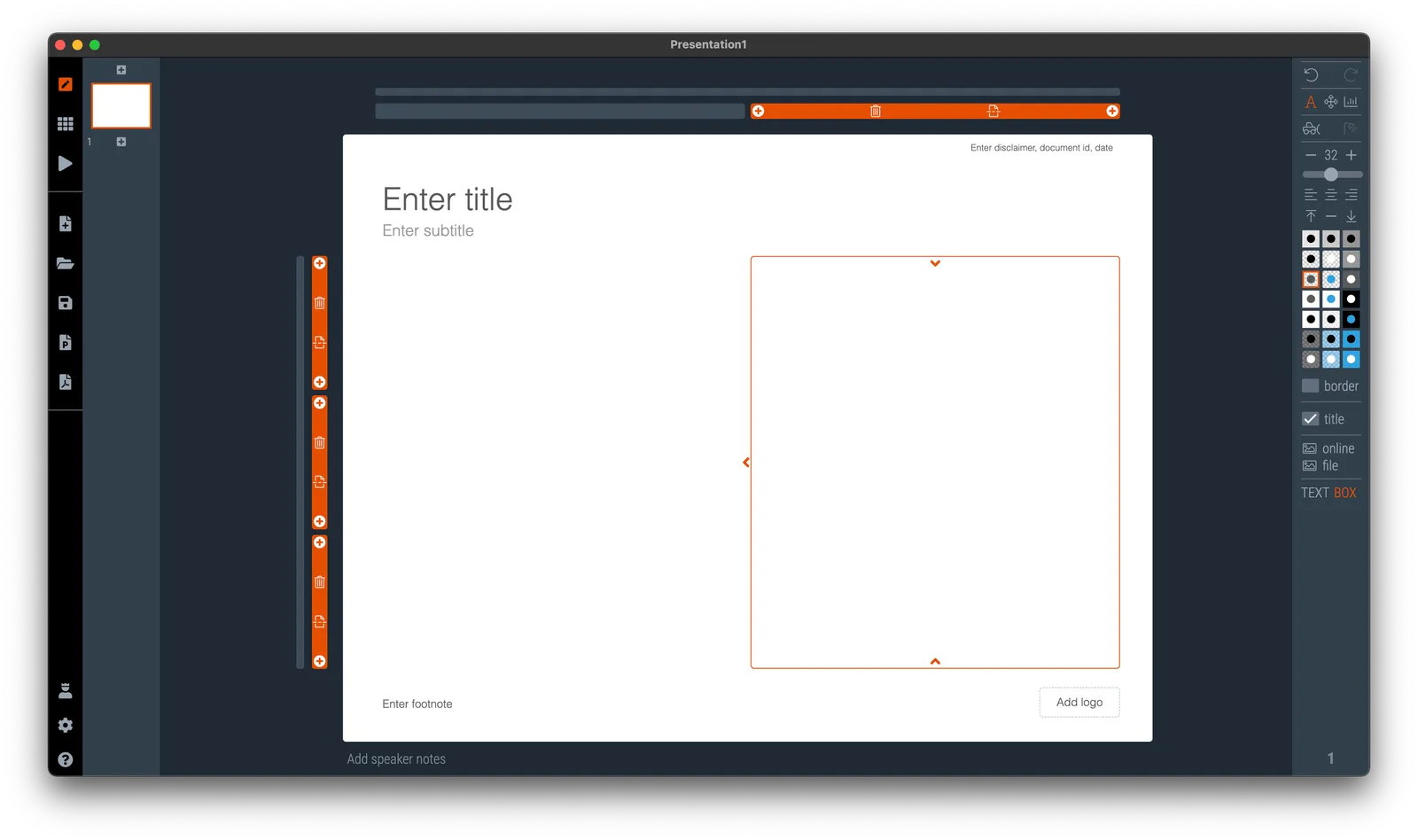Open a presentation via folder icon
This screenshot has height=840, width=1418.
click(65, 263)
